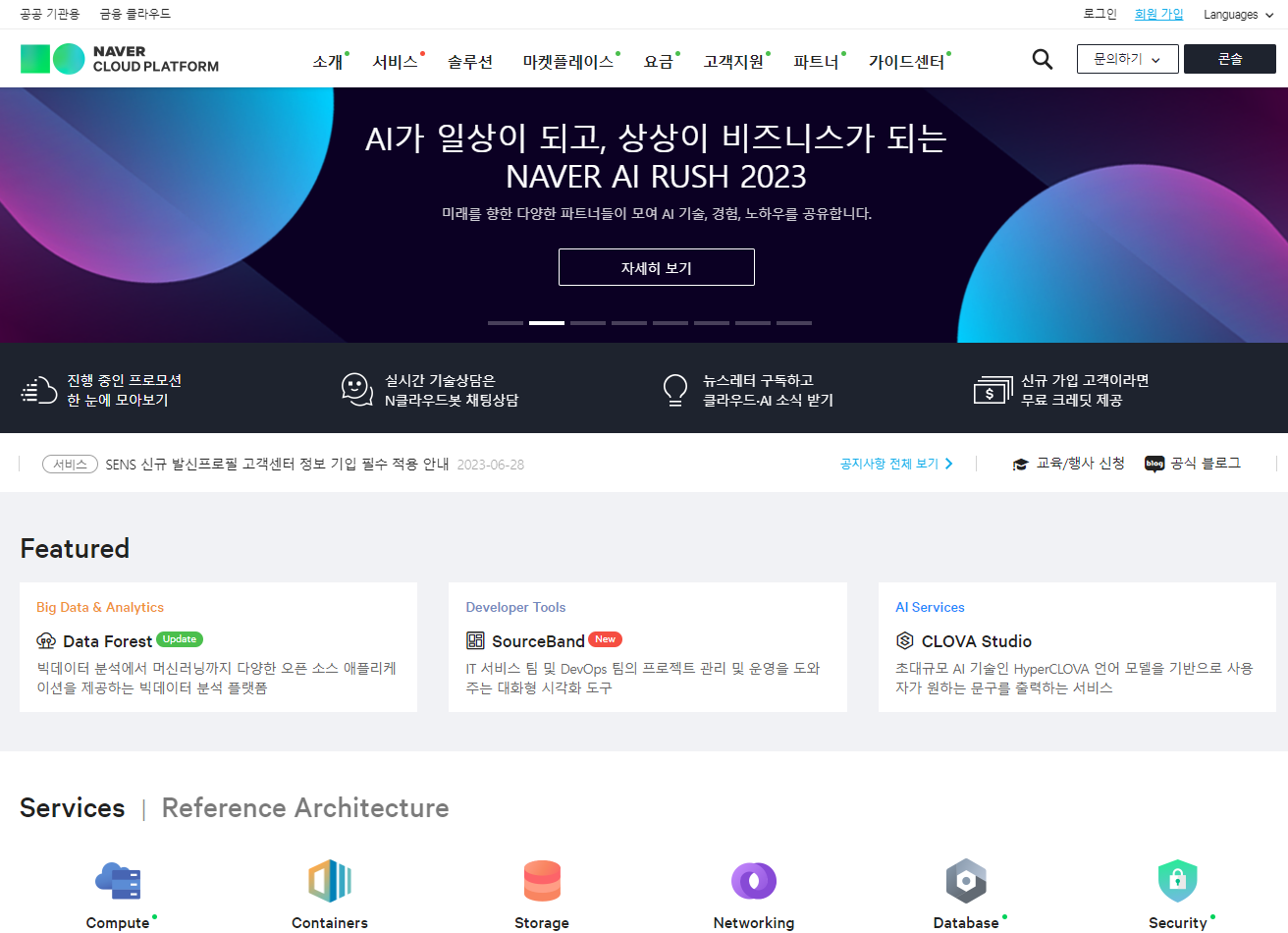
Task: Switch to the Reference Architecture tab
Action: pyautogui.click(x=305, y=808)
